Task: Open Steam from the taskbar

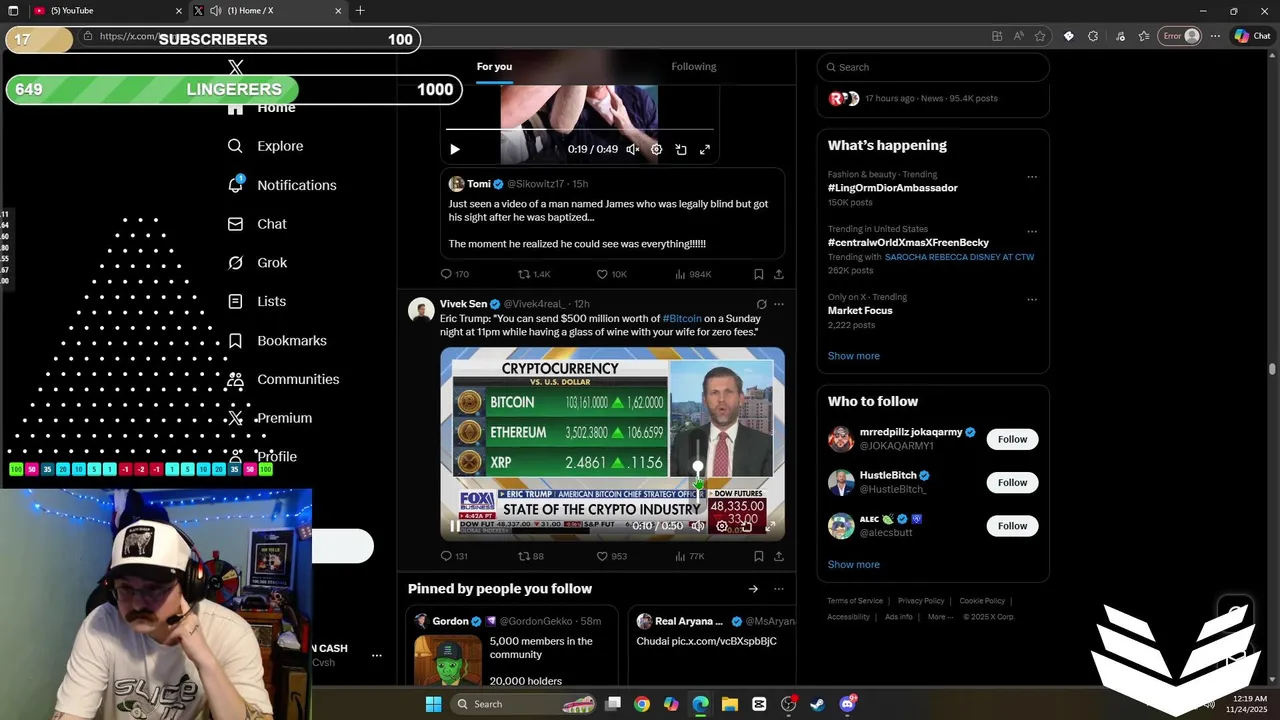Action: tap(817, 704)
